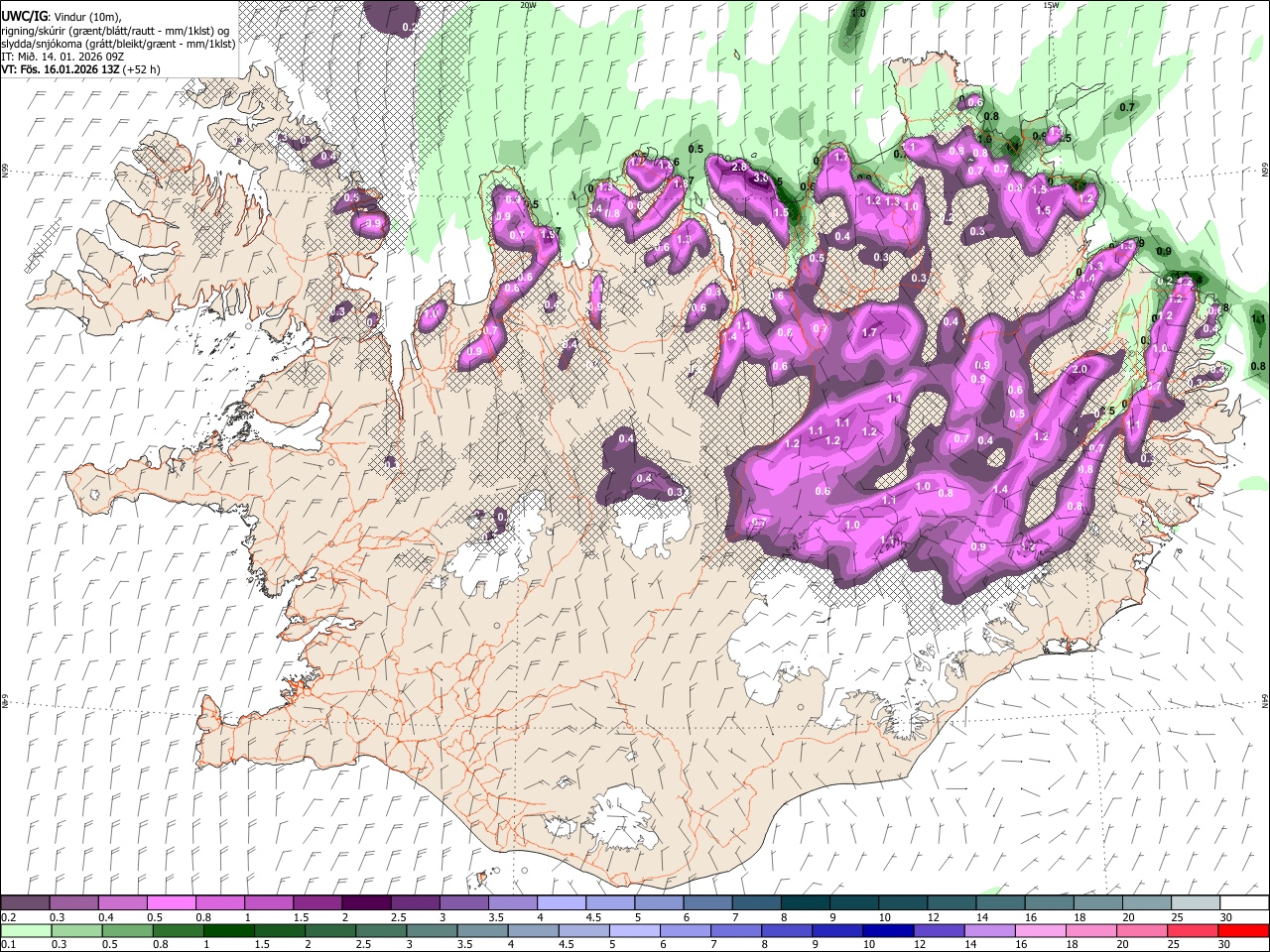Click the '0.4' label in the snow scale

pyautogui.click(x=106, y=917)
